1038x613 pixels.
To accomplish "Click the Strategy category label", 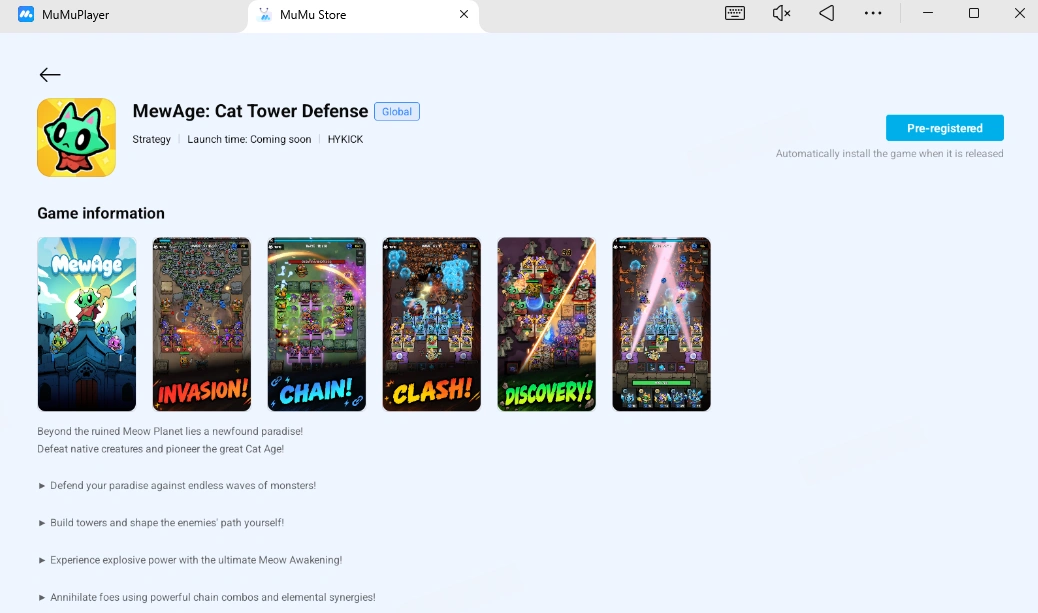I will click(152, 139).
